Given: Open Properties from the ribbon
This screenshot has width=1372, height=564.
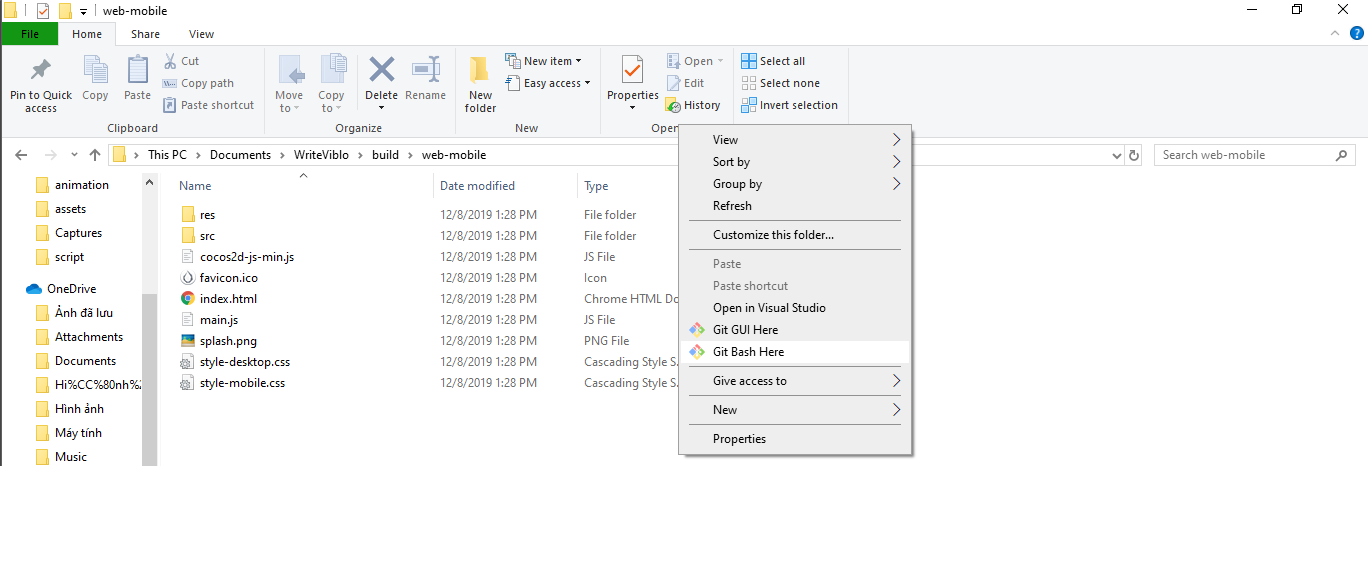Looking at the screenshot, I should (632, 70).
